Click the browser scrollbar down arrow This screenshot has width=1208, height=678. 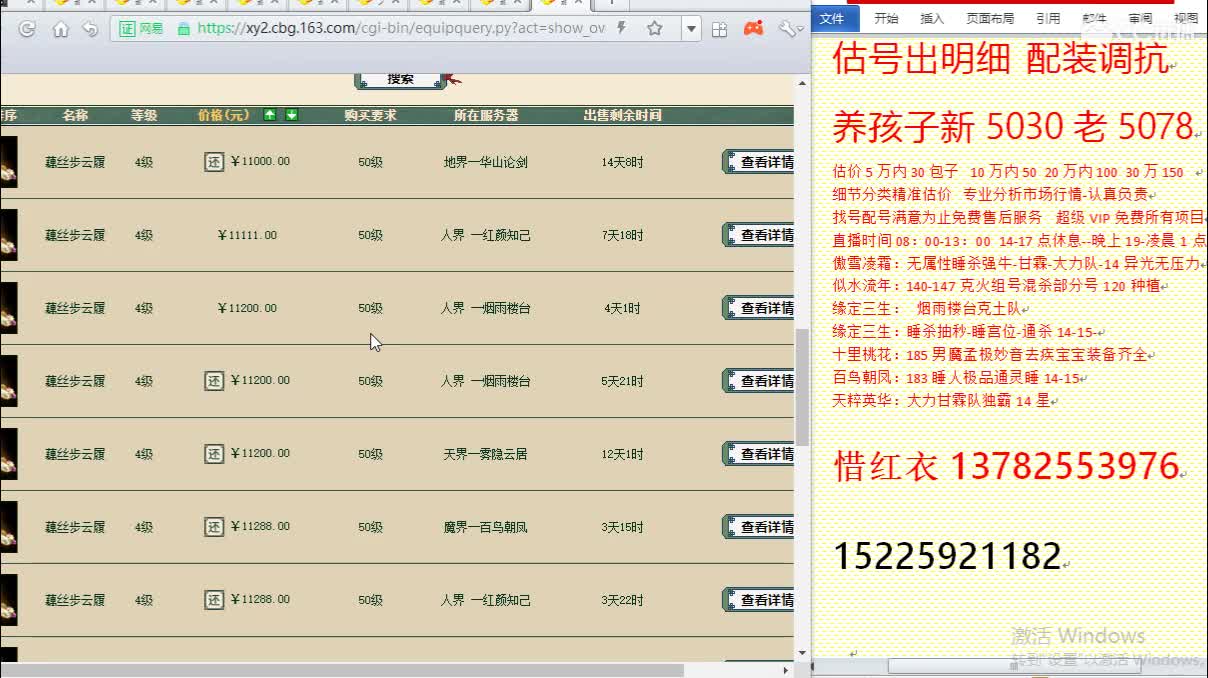tap(802, 653)
